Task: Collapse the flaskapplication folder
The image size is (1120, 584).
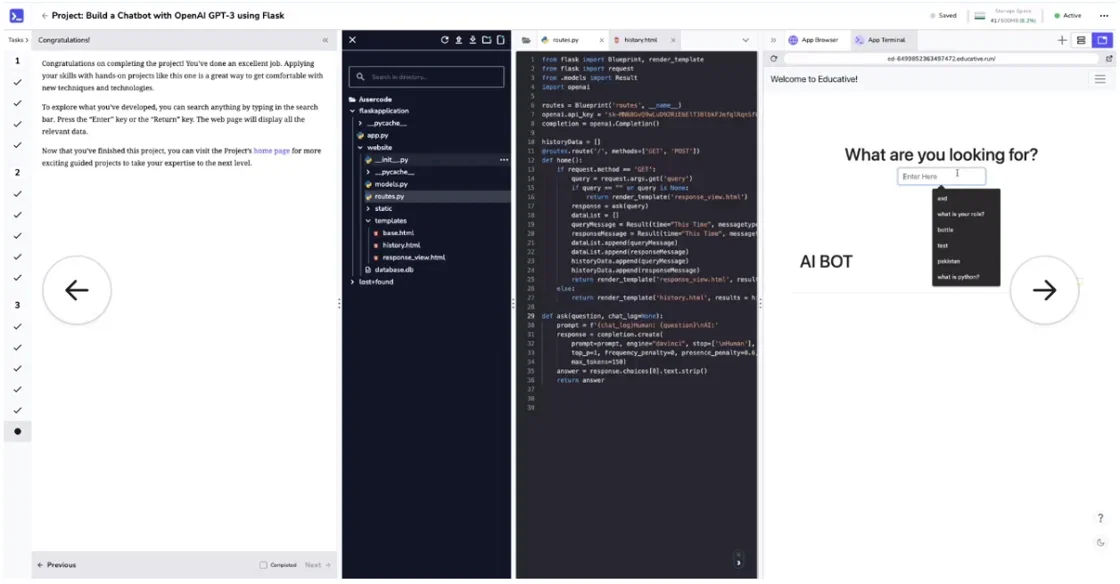Action: tap(353, 111)
